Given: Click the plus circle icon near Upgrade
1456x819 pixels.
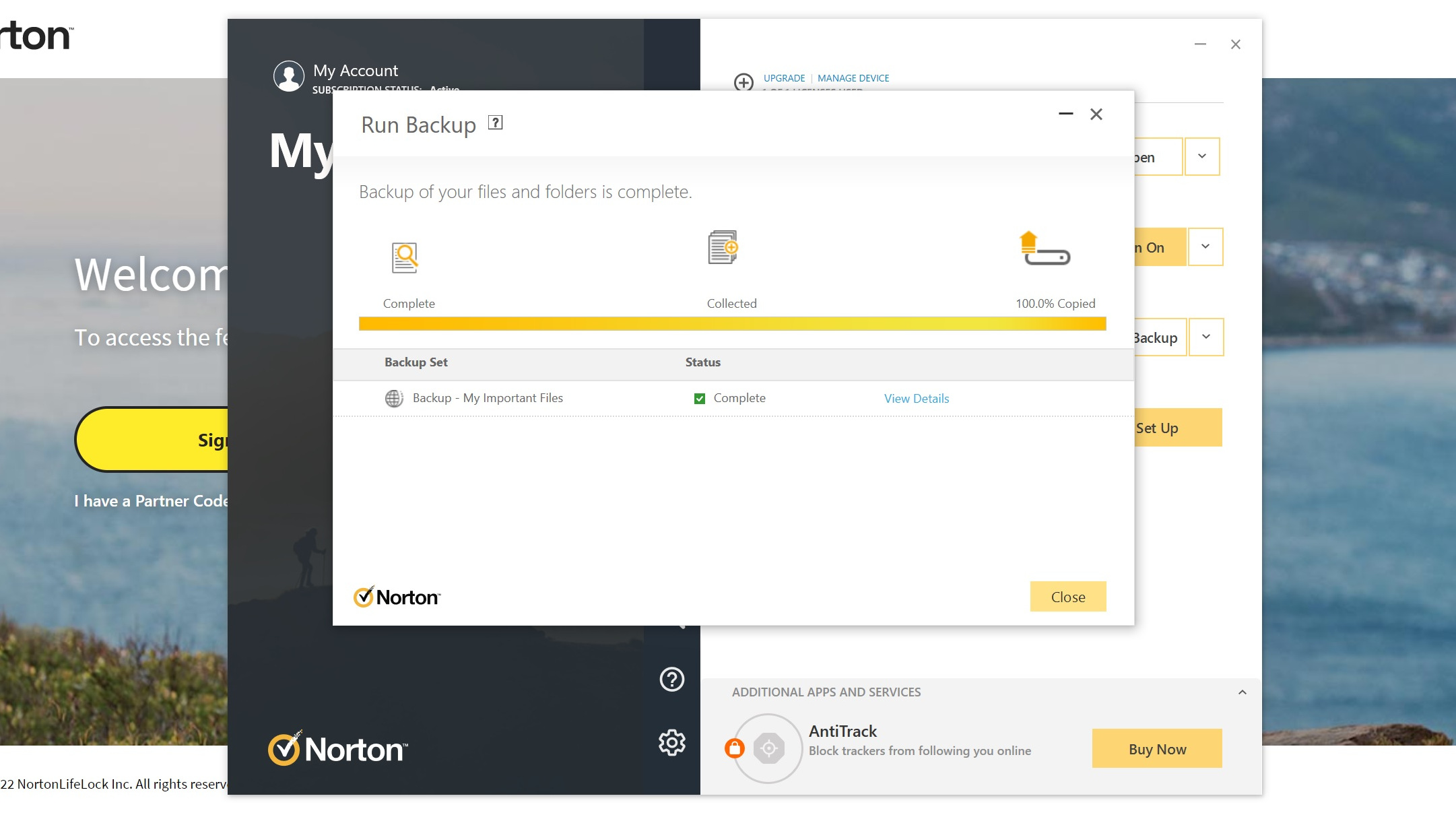Looking at the screenshot, I should point(743,82).
